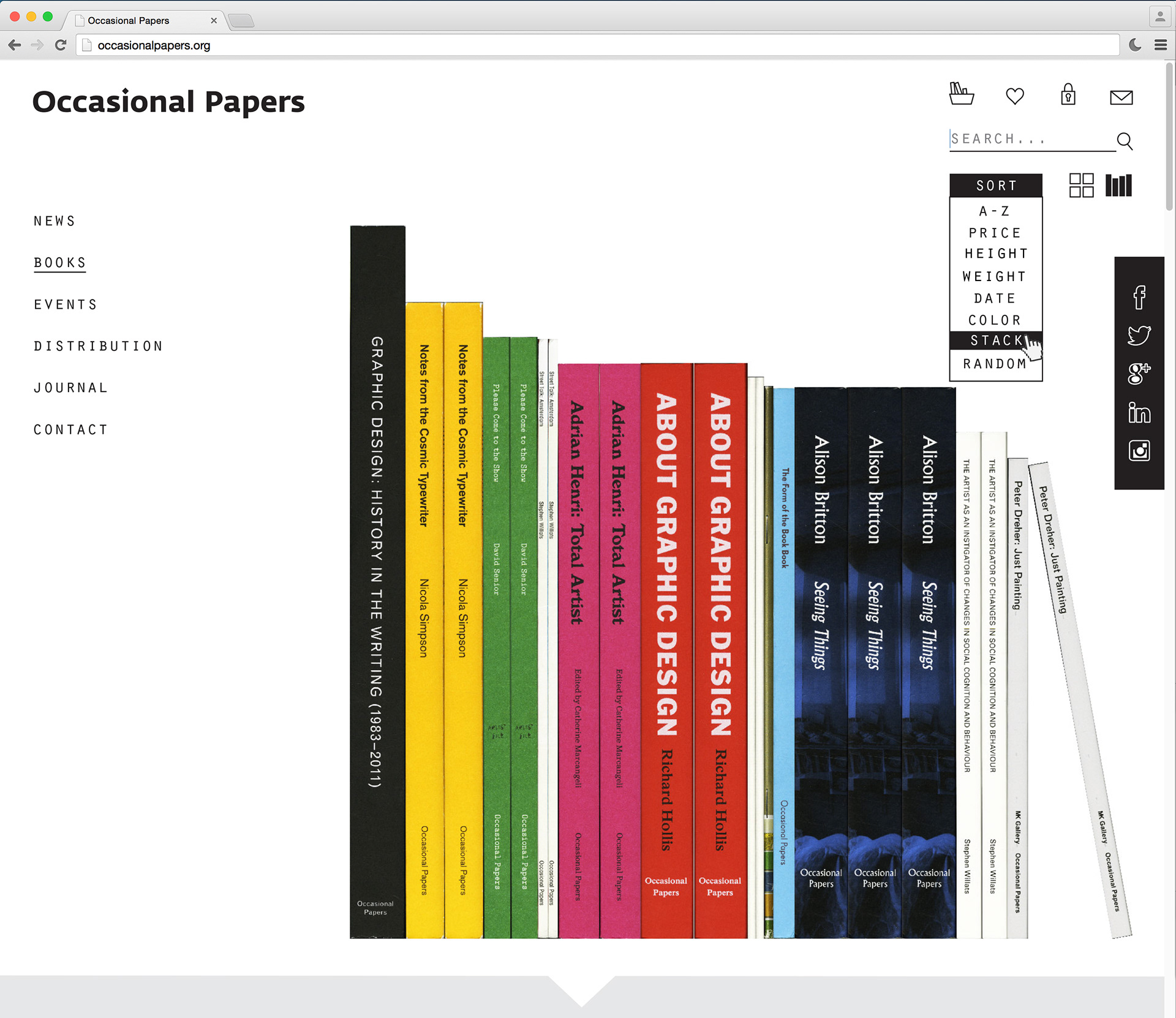Toggle the night mode moon icon
This screenshot has width=1176, height=1018.
[1134, 45]
